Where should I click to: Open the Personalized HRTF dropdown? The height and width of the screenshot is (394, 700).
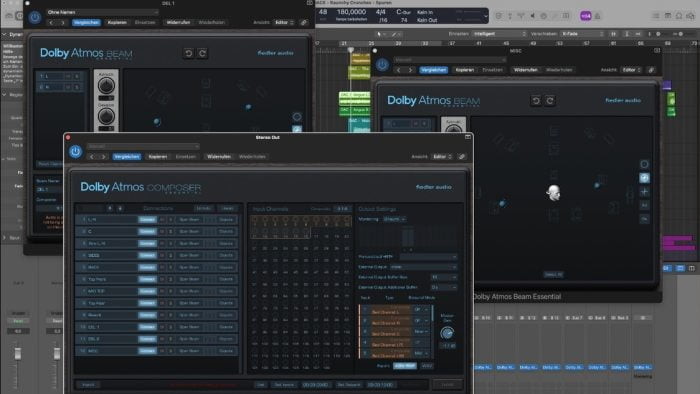click(428, 257)
